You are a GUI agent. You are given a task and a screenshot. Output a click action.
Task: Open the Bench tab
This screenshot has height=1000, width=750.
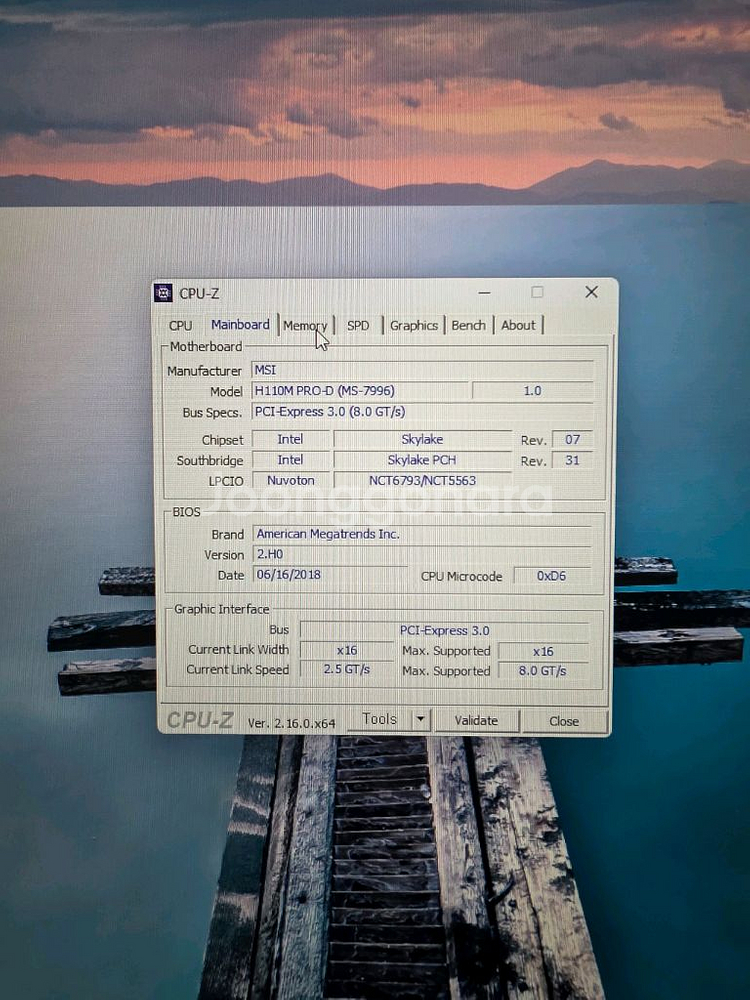(468, 325)
